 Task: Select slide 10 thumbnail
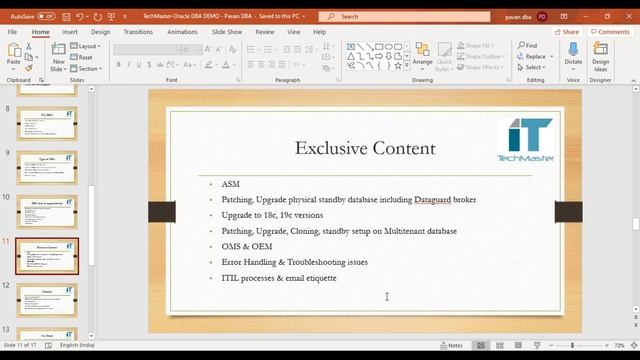pyautogui.click(x=47, y=212)
